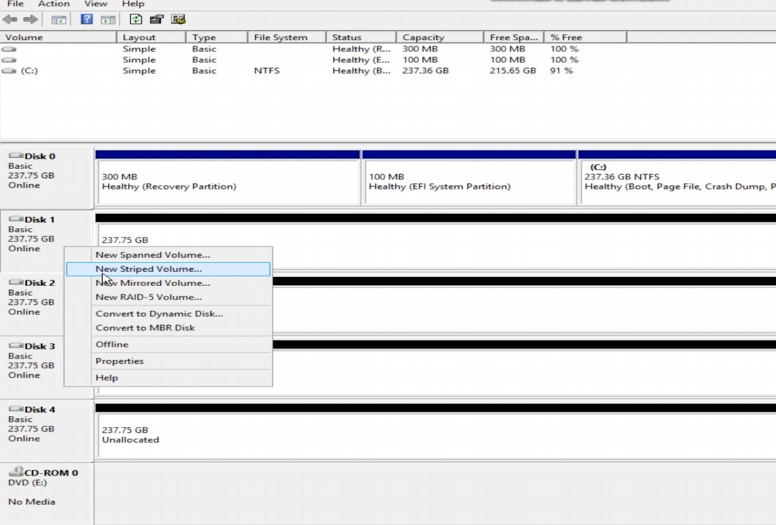This screenshot has height=525, width=776.
Task: Click 'Healthy (R...' status cell
Action: pyautogui.click(x=361, y=49)
